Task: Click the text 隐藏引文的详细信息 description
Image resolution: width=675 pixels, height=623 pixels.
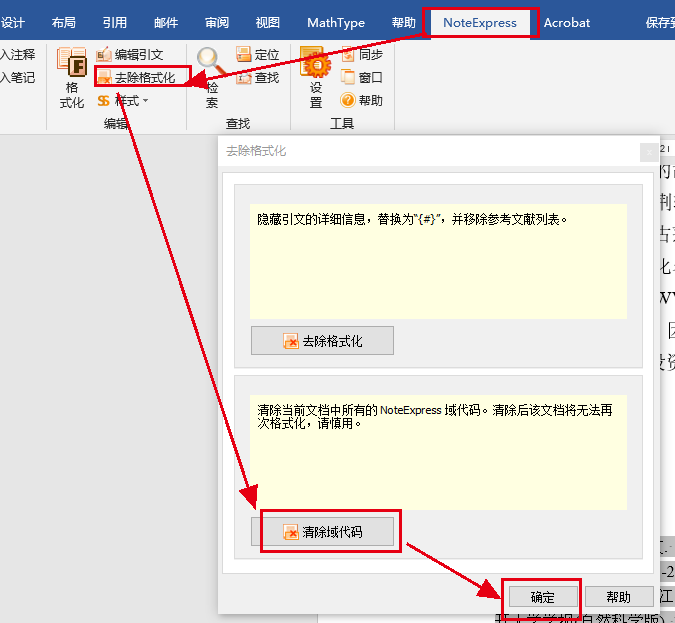Action: [412, 220]
